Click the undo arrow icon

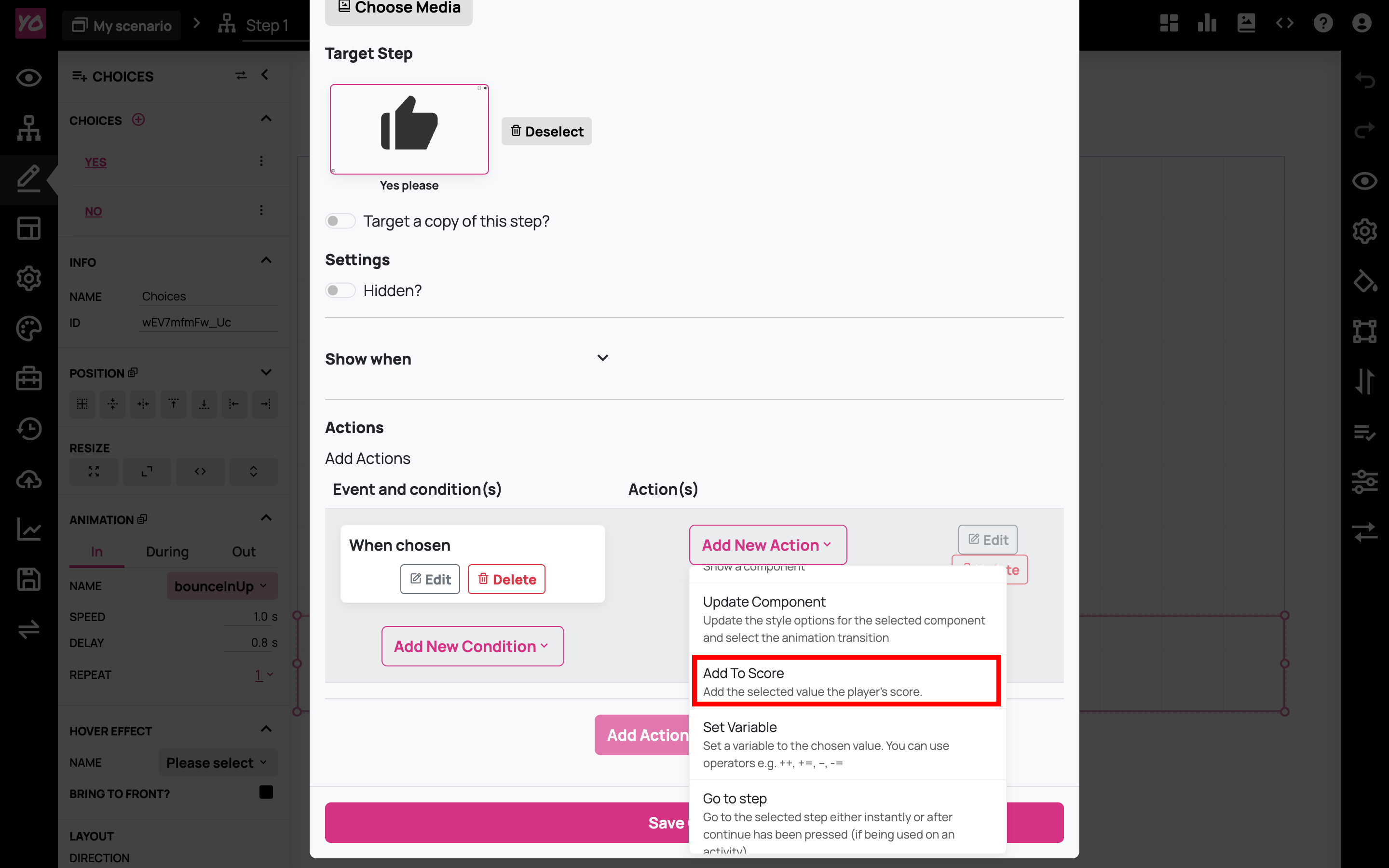pos(1364,80)
